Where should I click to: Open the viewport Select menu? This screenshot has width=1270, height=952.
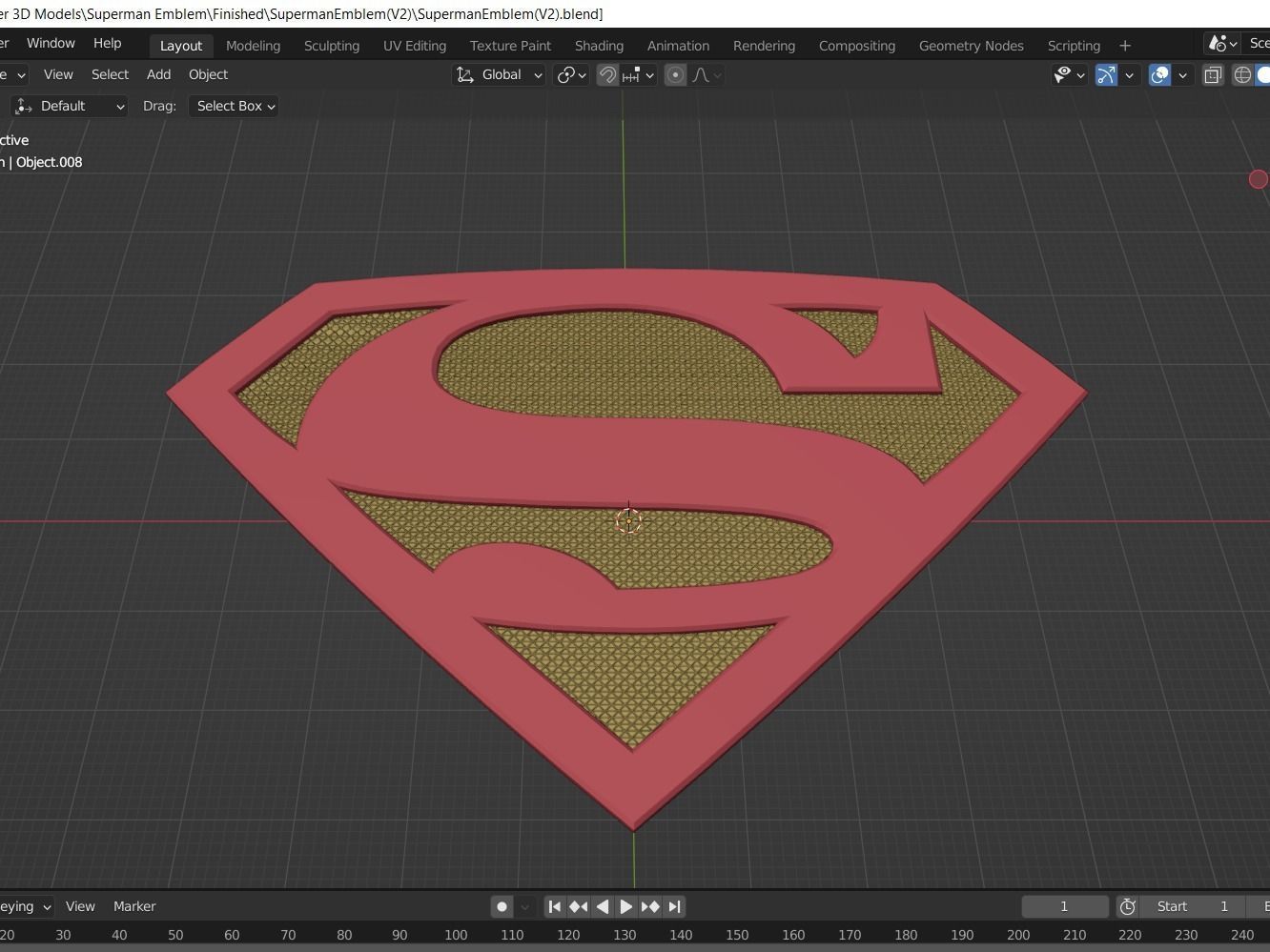point(110,74)
